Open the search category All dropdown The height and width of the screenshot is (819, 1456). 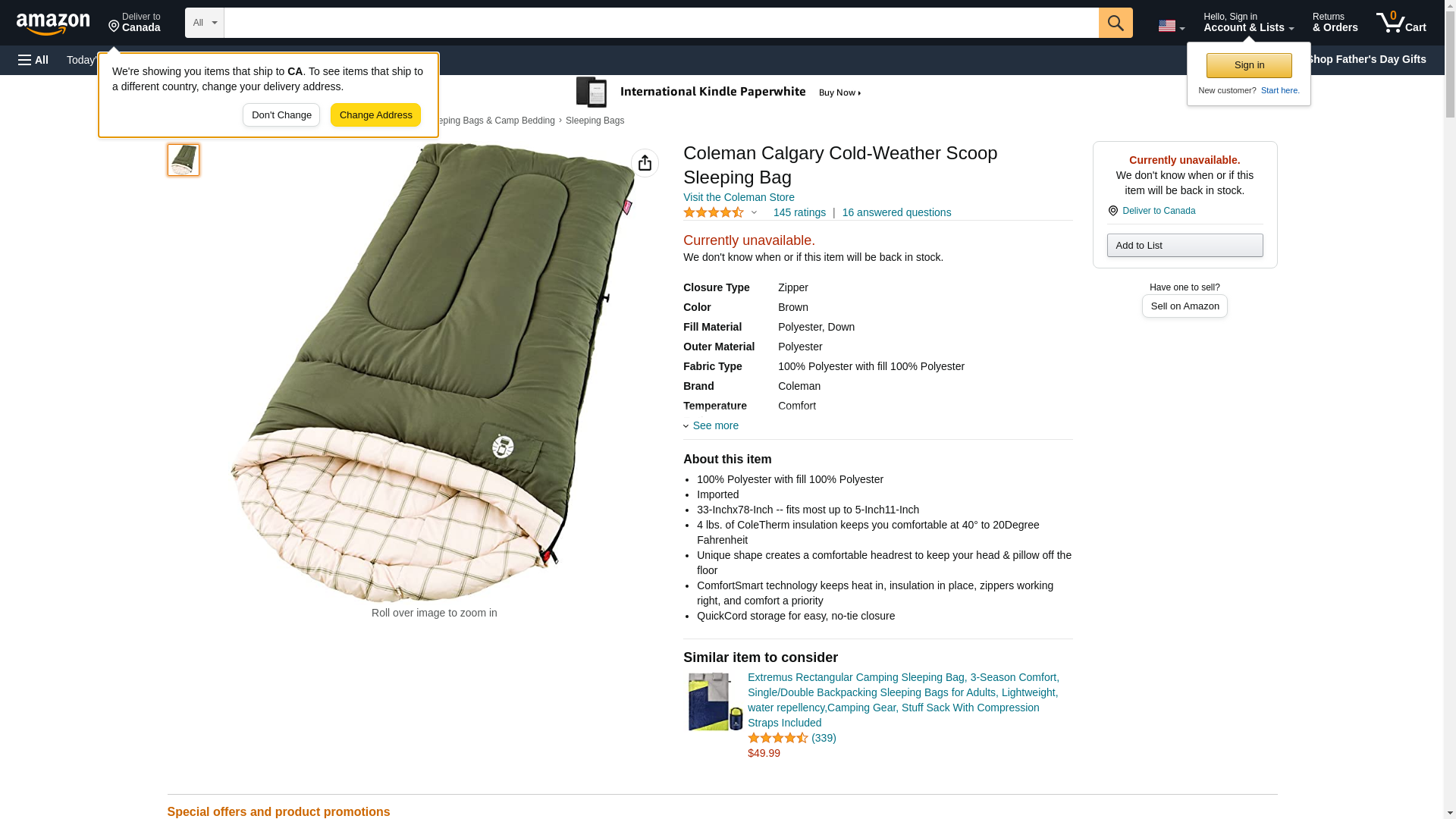[204, 23]
